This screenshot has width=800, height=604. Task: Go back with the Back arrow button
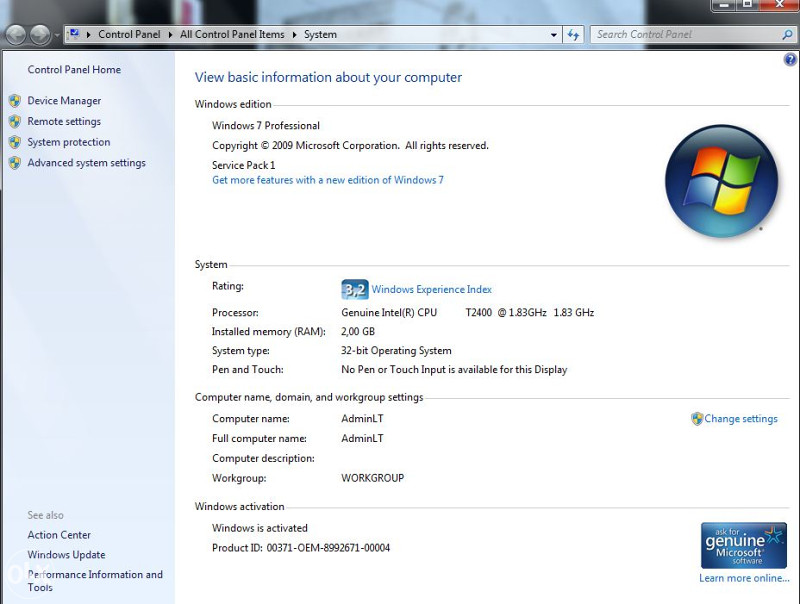16,35
